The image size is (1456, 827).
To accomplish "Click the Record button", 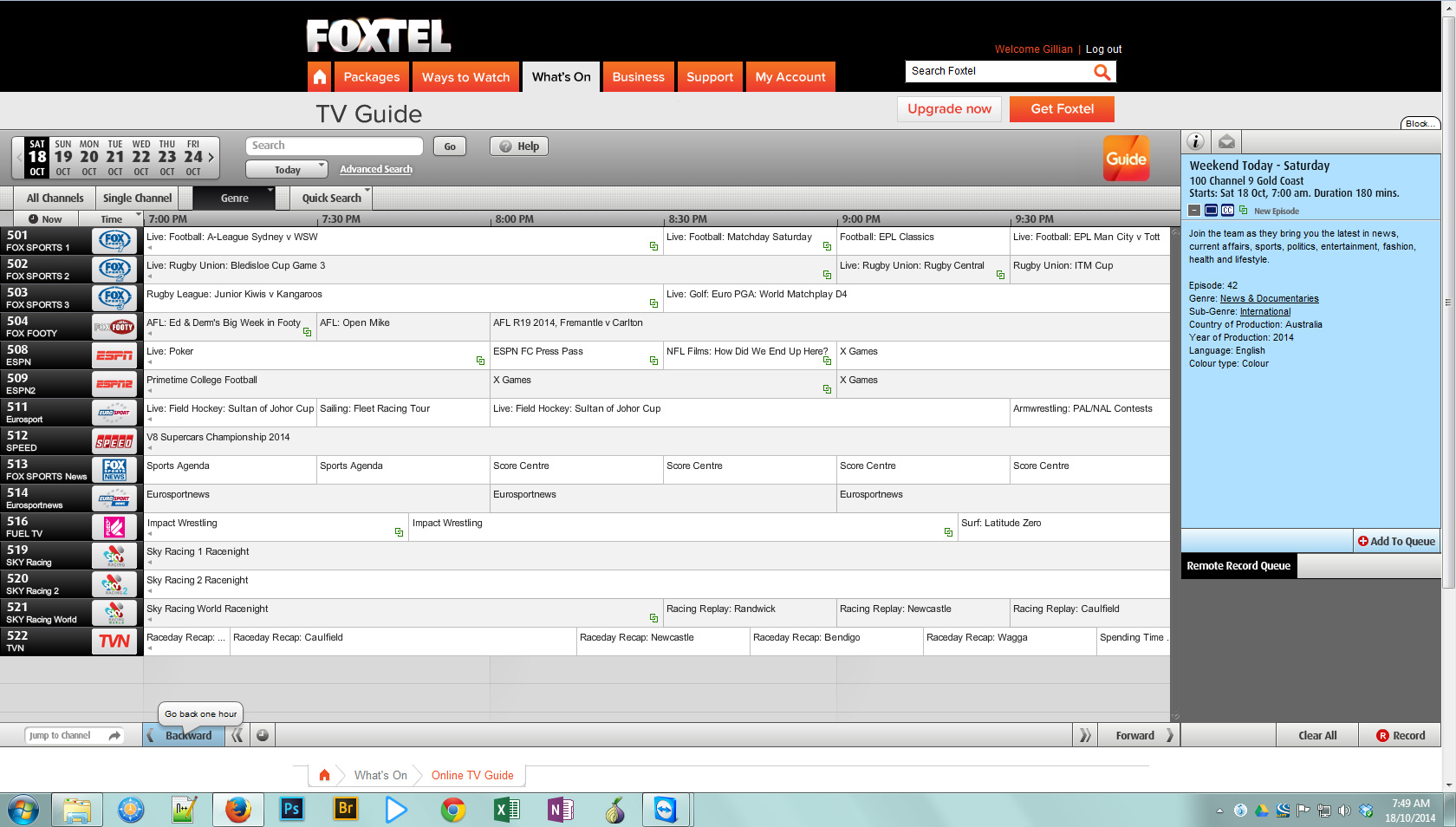I will [x=1400, y=735].
